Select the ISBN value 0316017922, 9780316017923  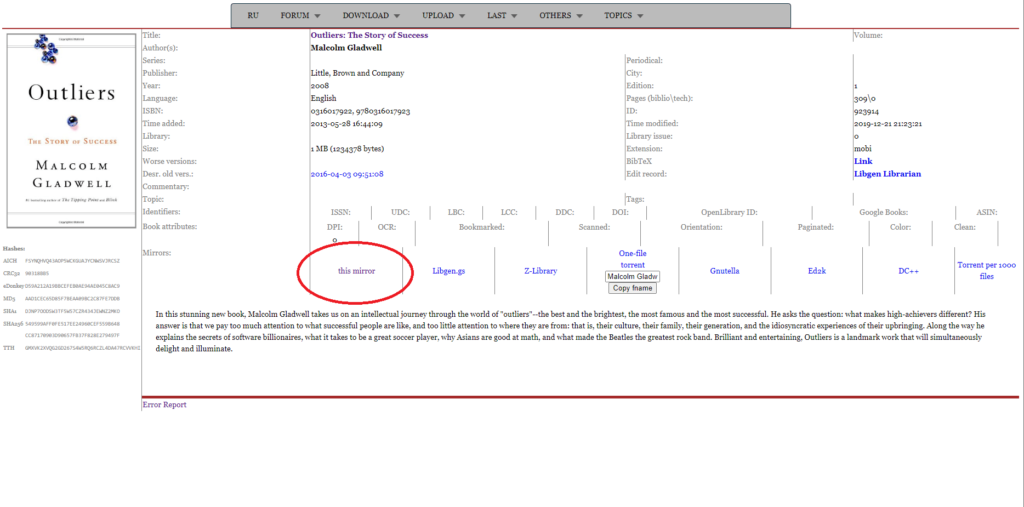[x=360, y=111]
